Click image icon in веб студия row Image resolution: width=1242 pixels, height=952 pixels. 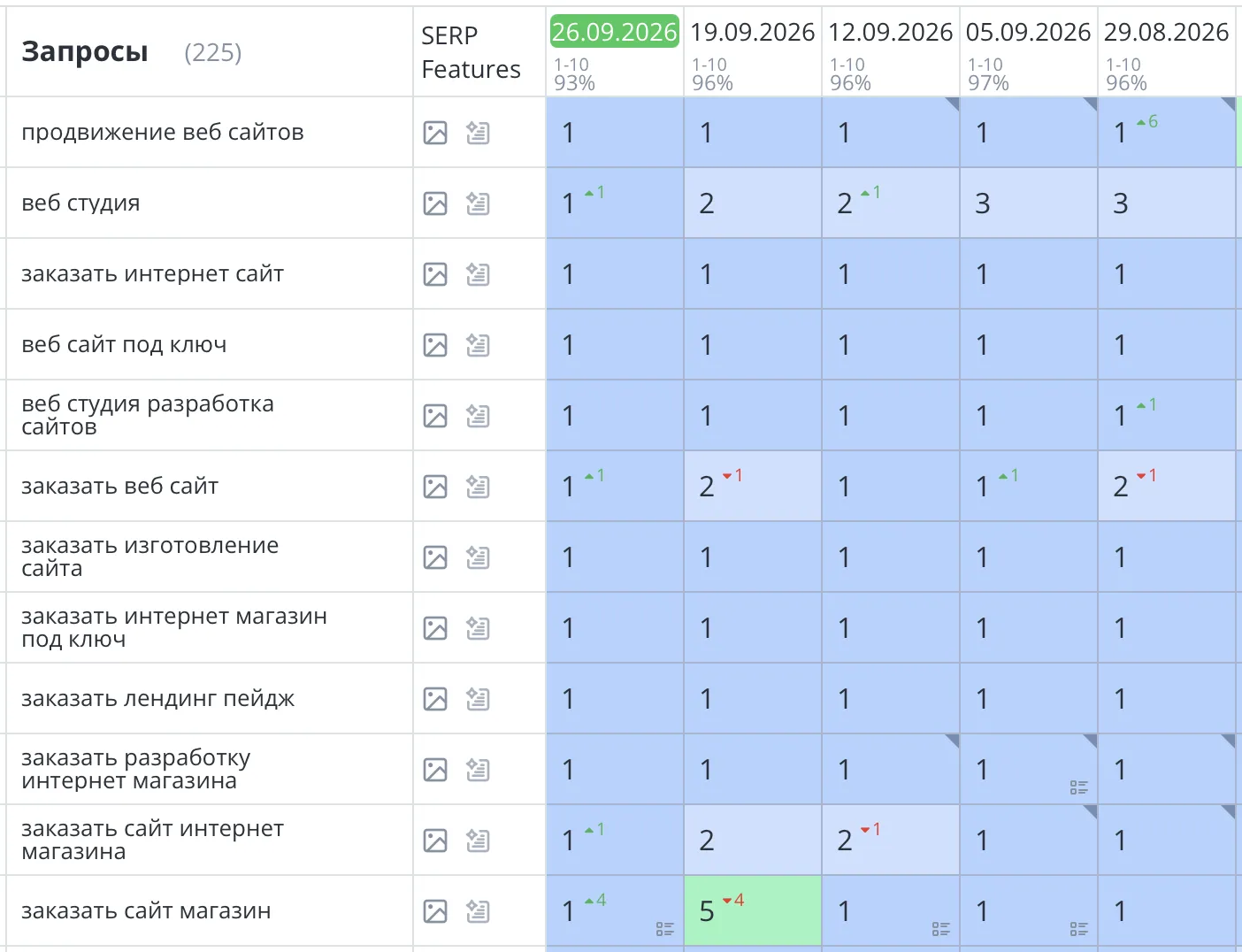tap(435, 203)
